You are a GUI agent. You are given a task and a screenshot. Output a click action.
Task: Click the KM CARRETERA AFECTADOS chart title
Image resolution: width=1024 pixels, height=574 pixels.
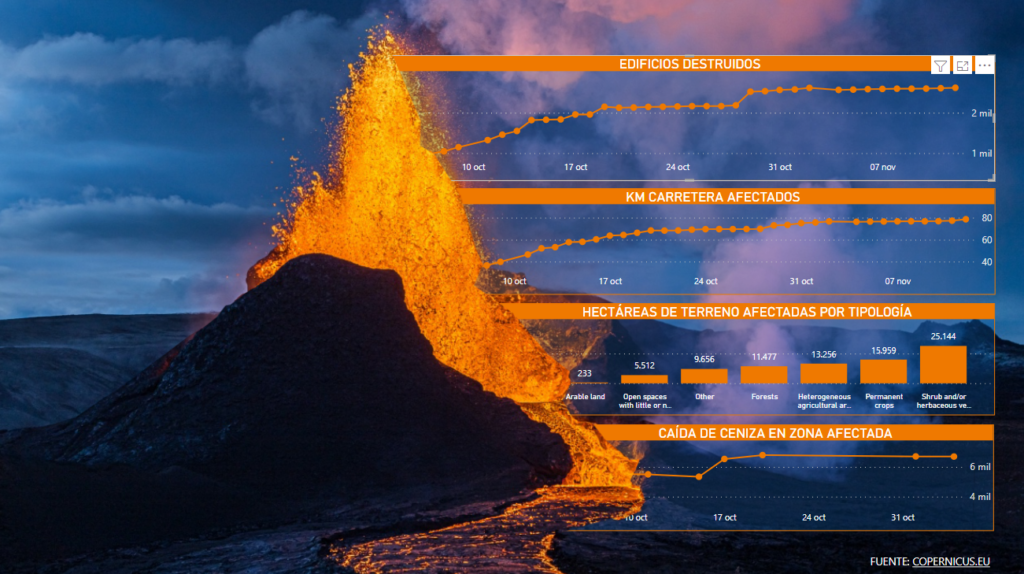tap(712, 197)
